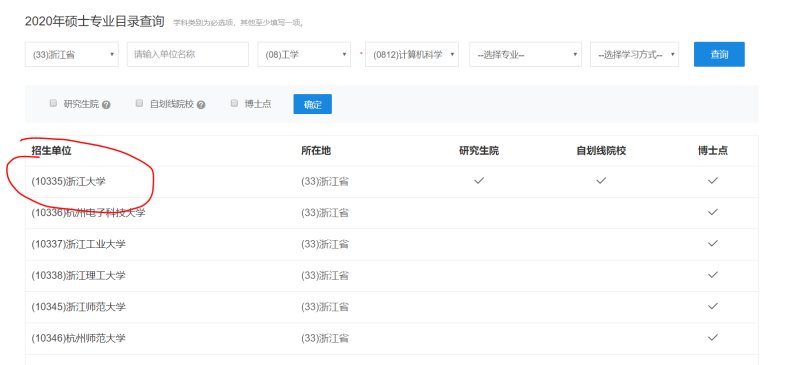Click (33)浙江省 in 杭州电子科技大学 row
The height and width of the screenshot is (365, 800).
point(325,213)
